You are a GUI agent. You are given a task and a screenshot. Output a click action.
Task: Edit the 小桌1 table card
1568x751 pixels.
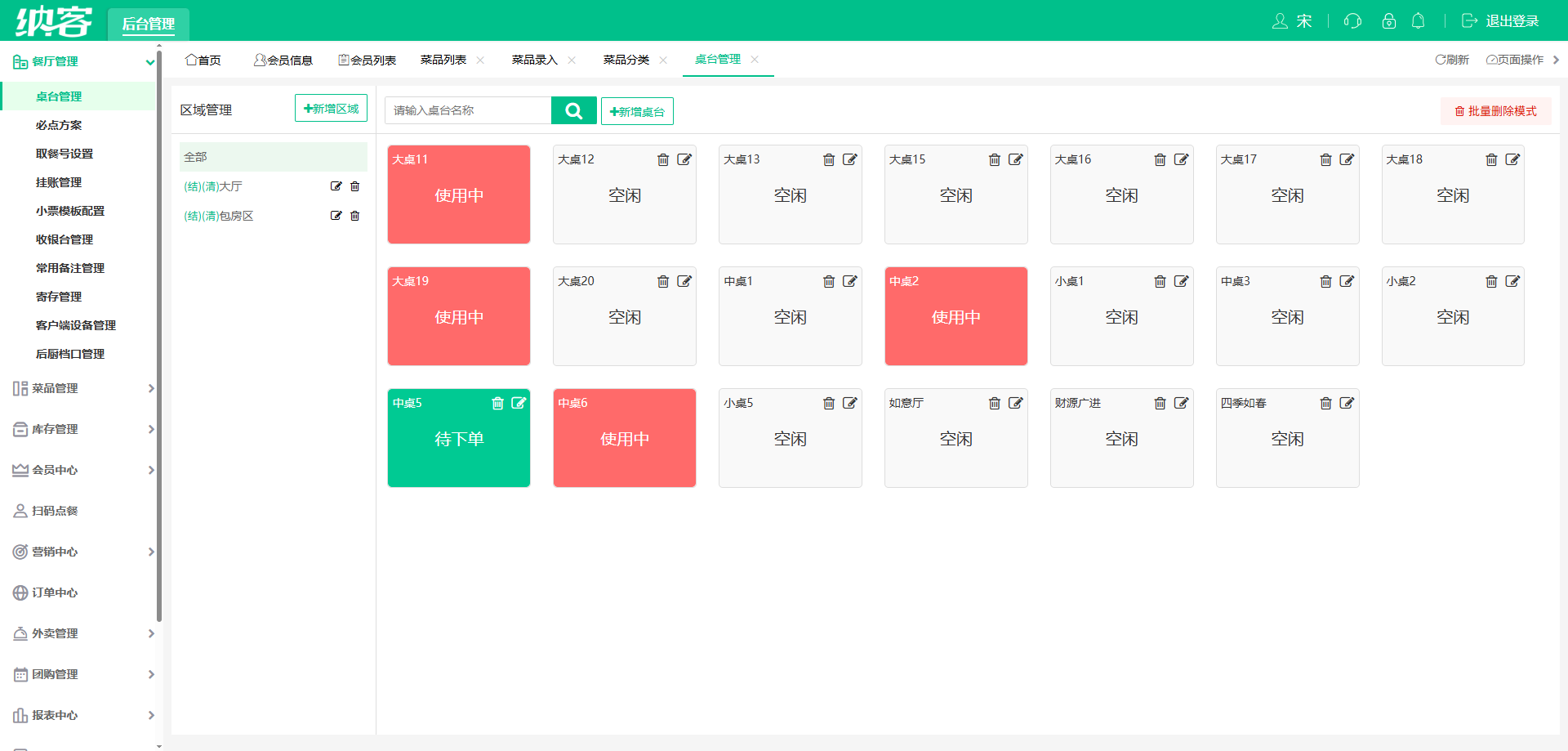[1182, 281]
